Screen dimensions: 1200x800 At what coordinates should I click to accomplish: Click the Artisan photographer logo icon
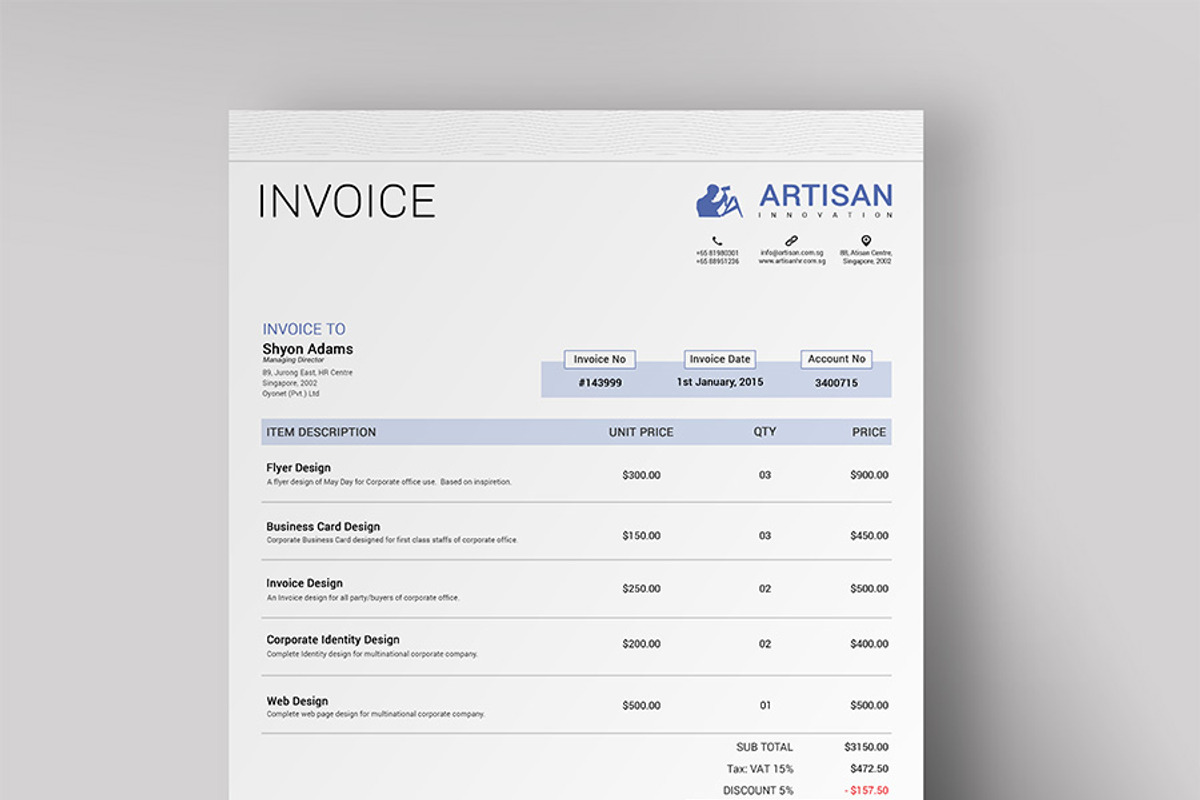[x=720, y=200]
